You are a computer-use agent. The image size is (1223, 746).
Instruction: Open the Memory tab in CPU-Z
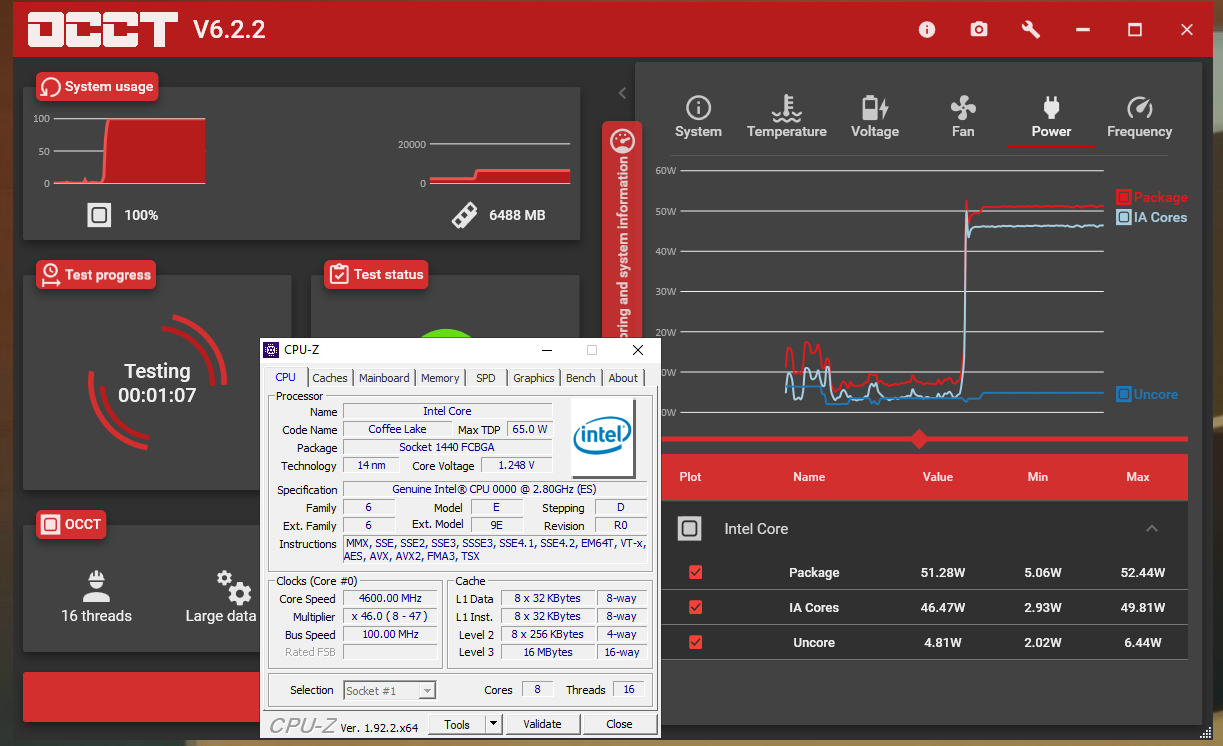click(x=440, y=378)
